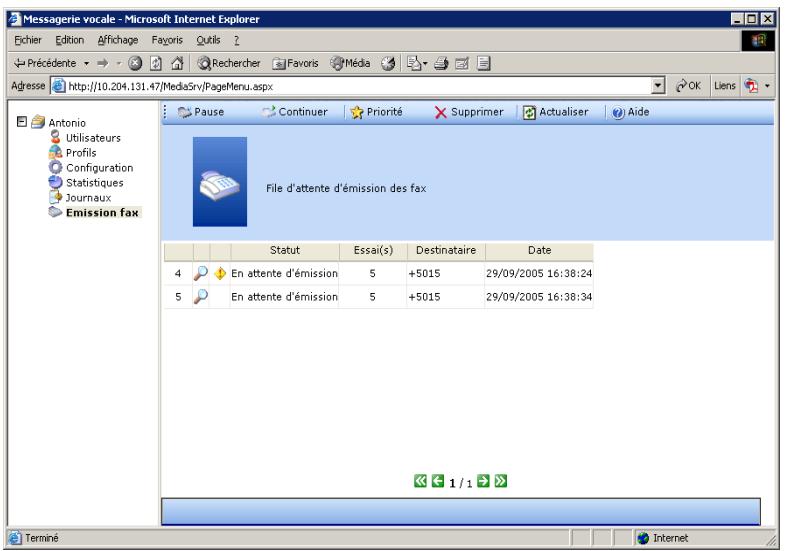Open the browser Favoris panel button
Viewport: 785px width, 551px height.
295,63
